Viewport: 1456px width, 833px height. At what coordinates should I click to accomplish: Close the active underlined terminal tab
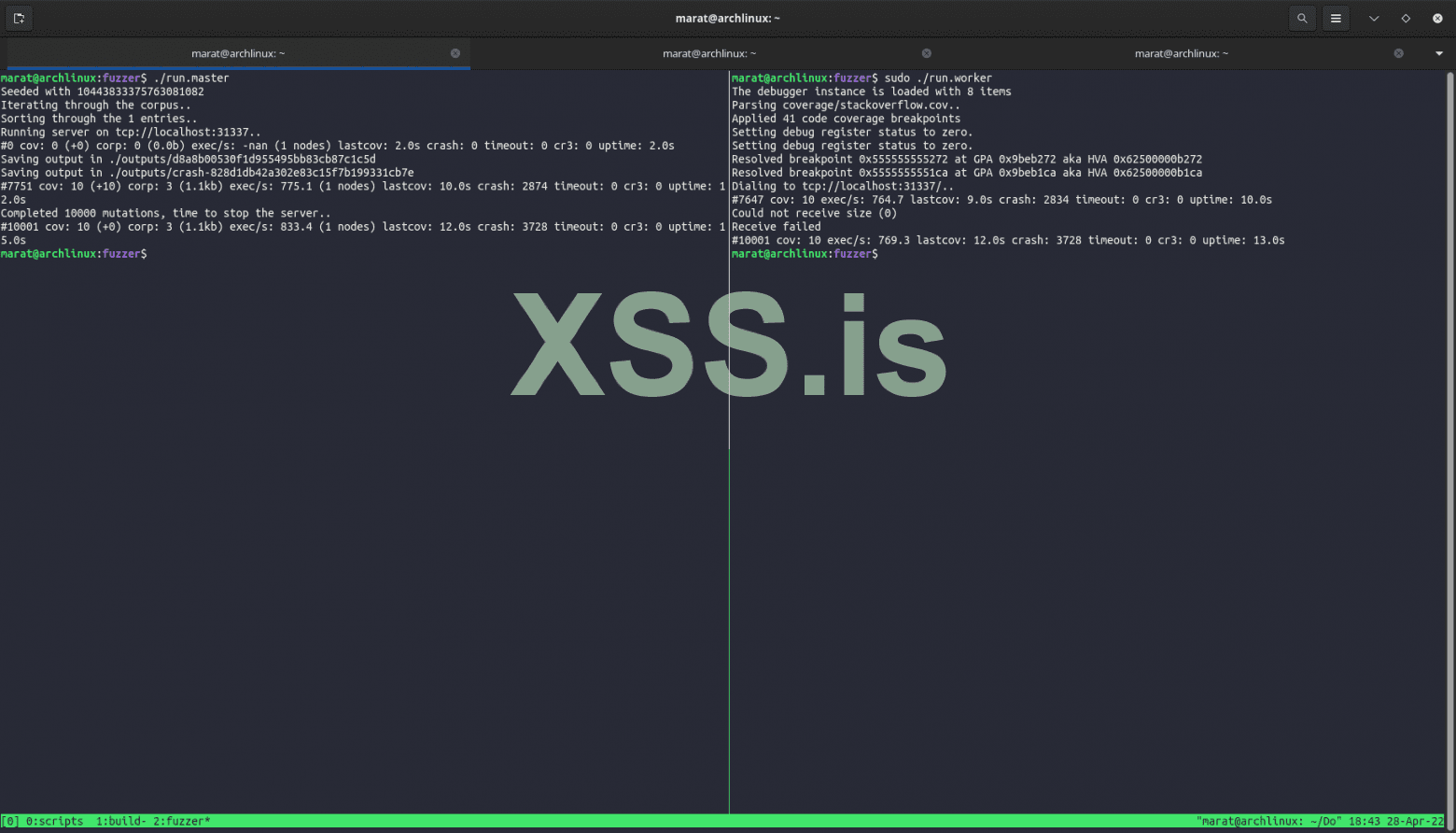pyautogui.click(x=455, y=53)
